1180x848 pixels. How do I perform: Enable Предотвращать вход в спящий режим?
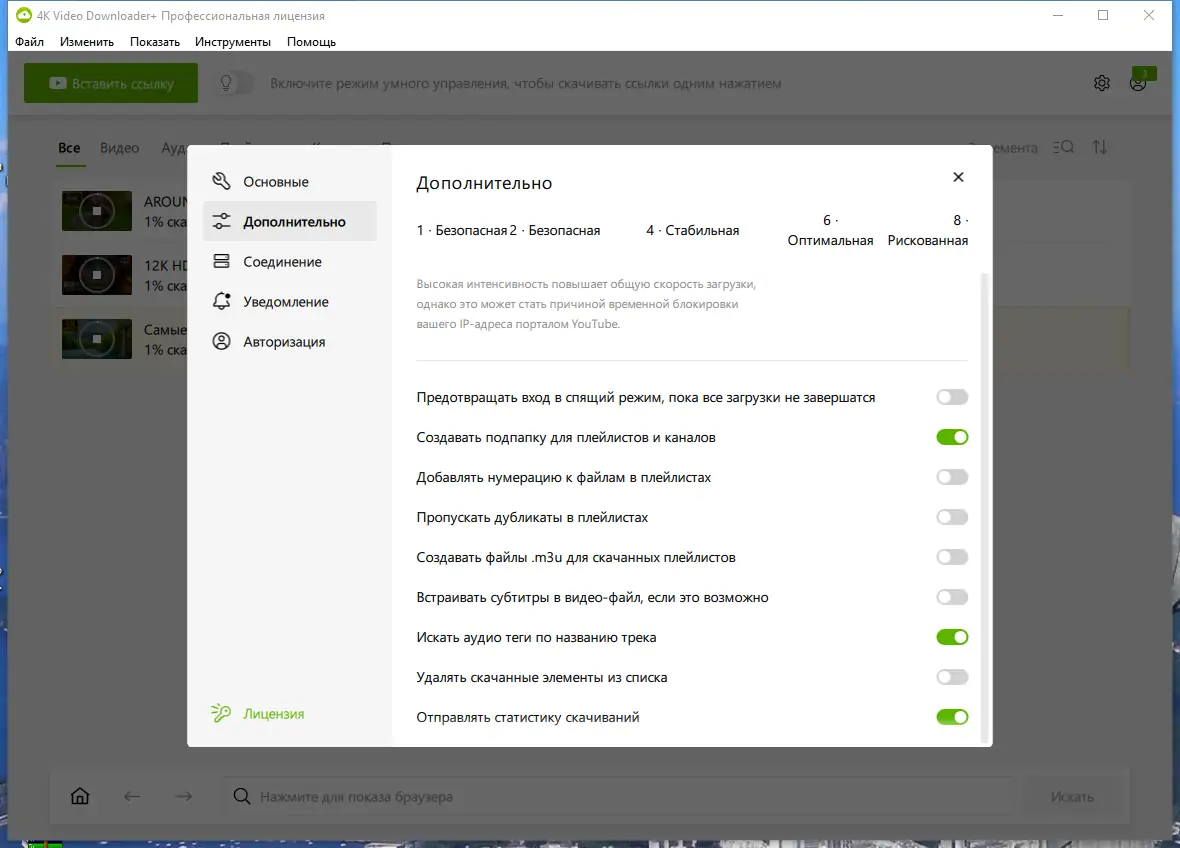(951, 397)
